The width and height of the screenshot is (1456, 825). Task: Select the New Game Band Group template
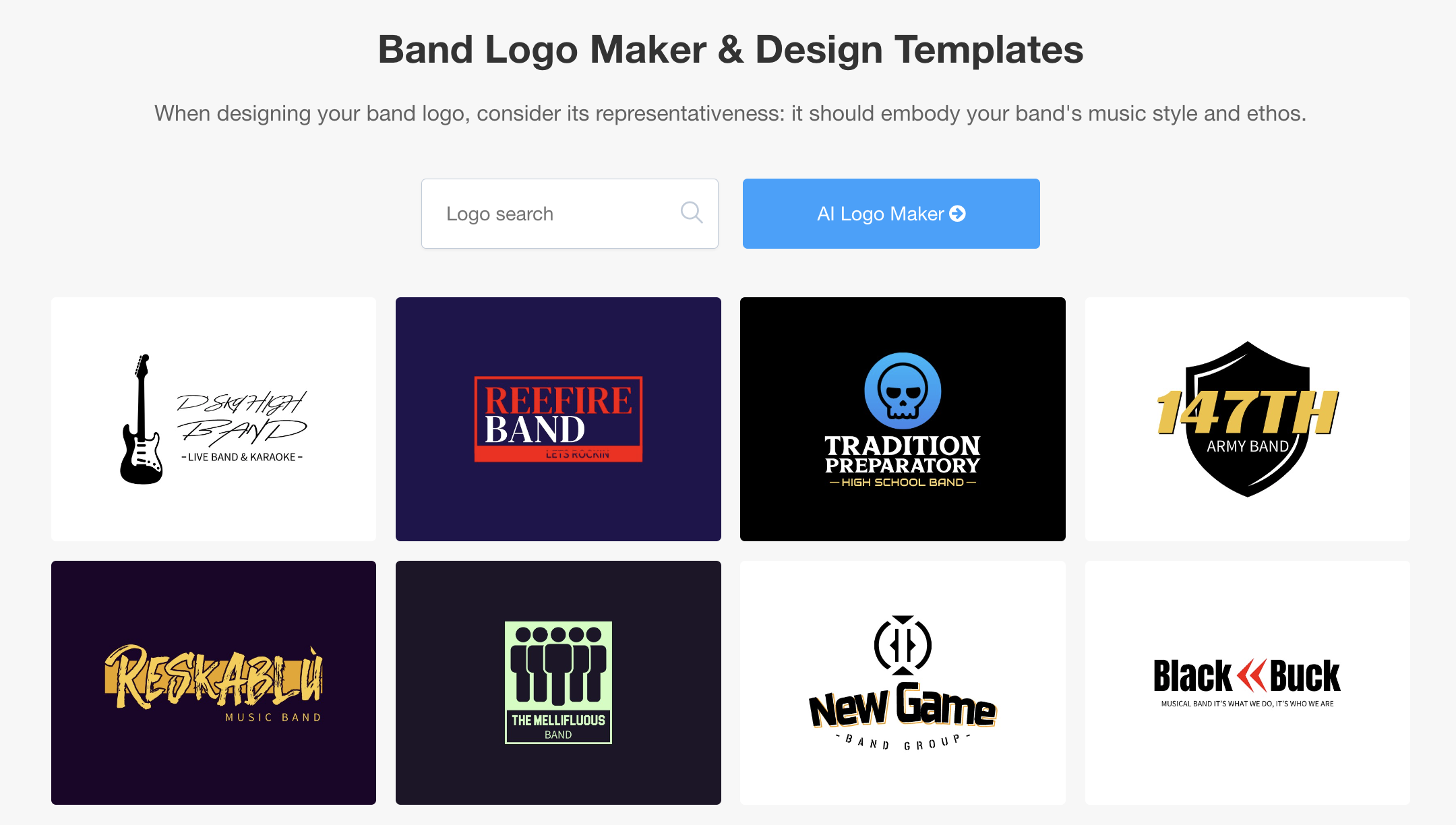pos(903,683)
